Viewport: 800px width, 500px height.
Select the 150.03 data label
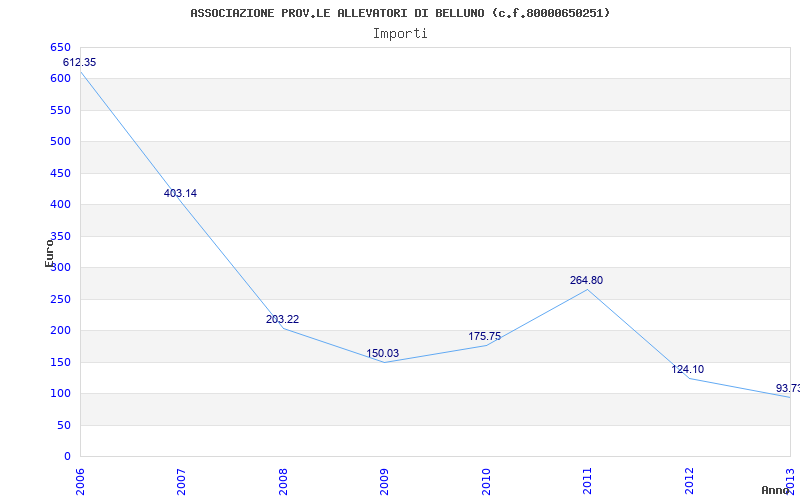[383, 354]
